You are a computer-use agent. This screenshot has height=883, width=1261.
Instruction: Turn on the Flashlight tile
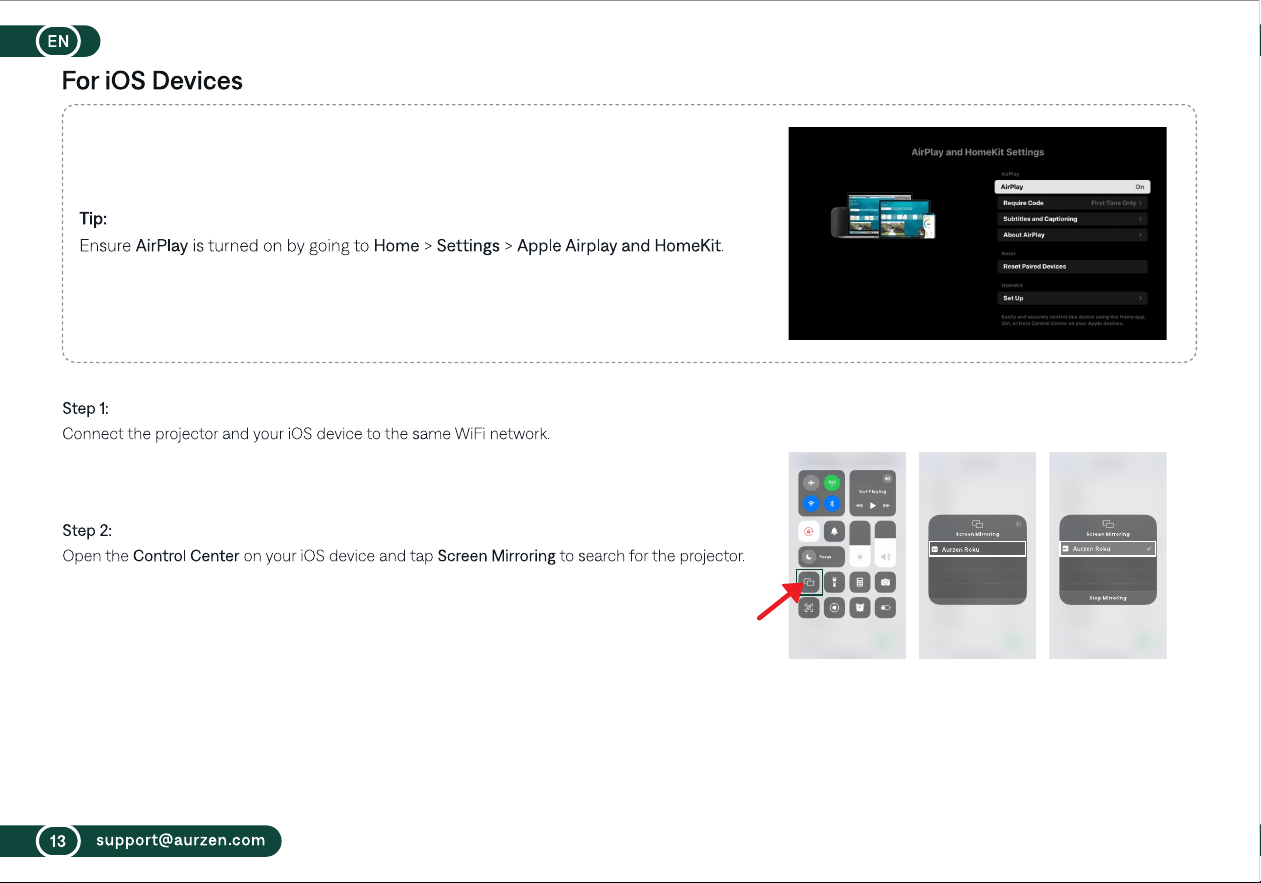click(x=834, y=582)
